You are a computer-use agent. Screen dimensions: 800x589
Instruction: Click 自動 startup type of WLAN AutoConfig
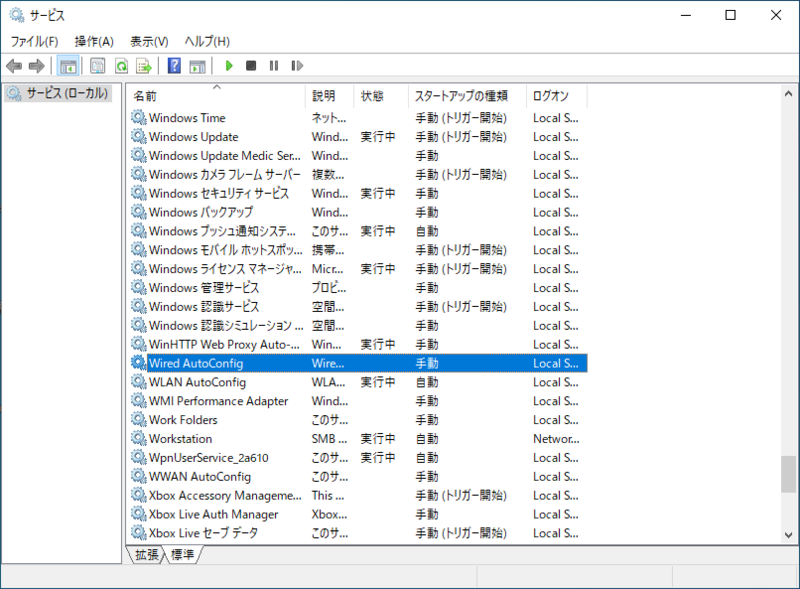(427, 382)
